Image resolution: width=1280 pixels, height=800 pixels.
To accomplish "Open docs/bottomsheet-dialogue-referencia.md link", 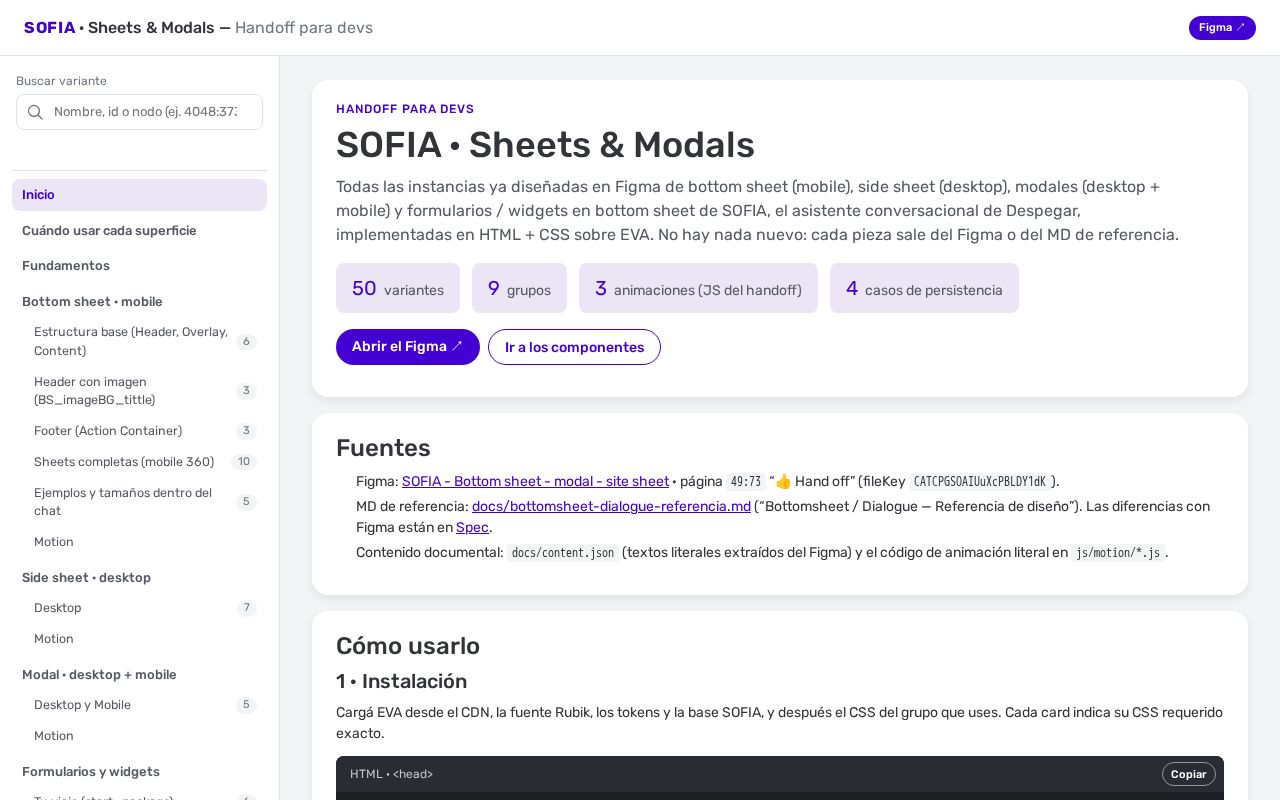I will coord(611,506).
